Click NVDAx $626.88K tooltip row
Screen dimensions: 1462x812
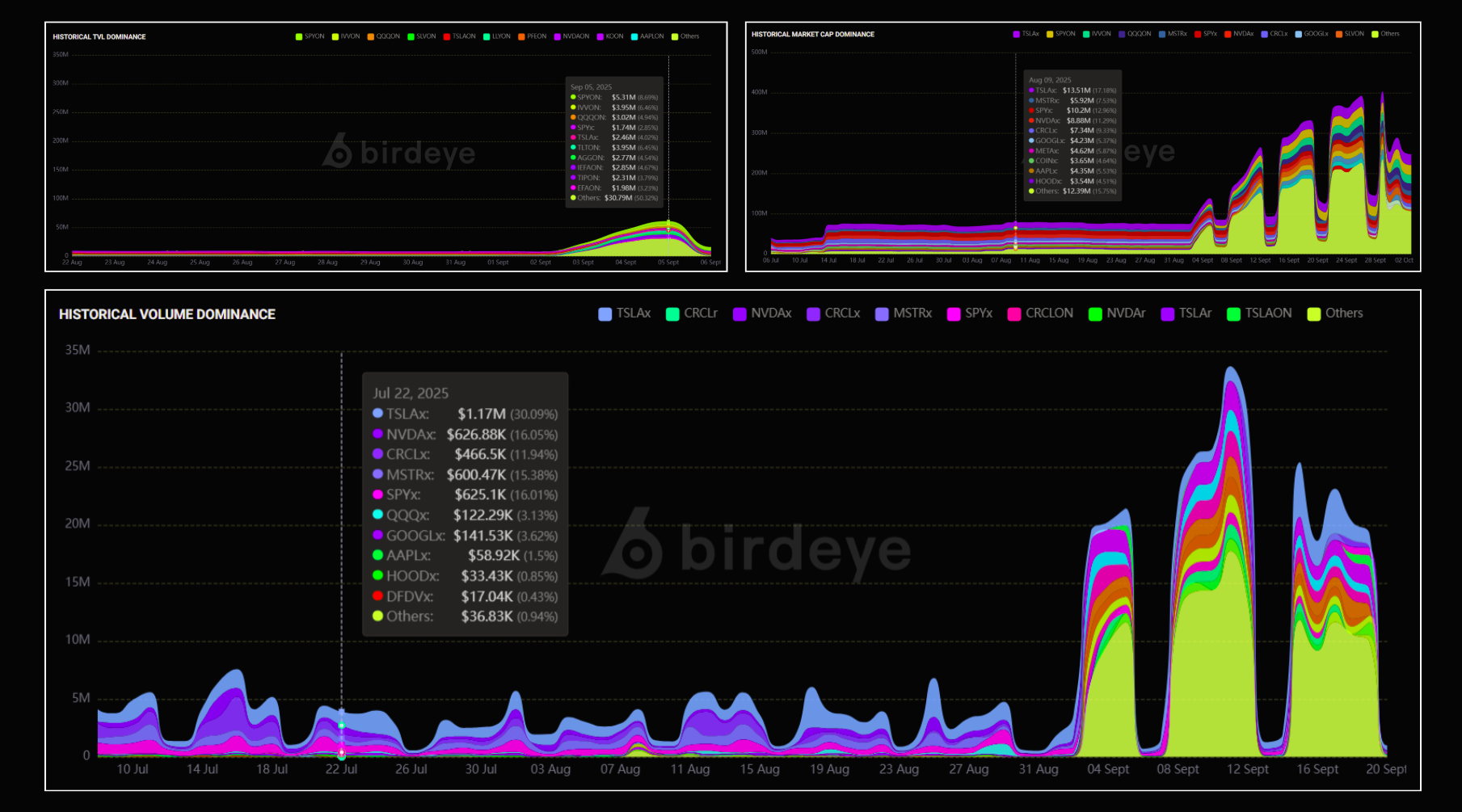click(465, 435)
